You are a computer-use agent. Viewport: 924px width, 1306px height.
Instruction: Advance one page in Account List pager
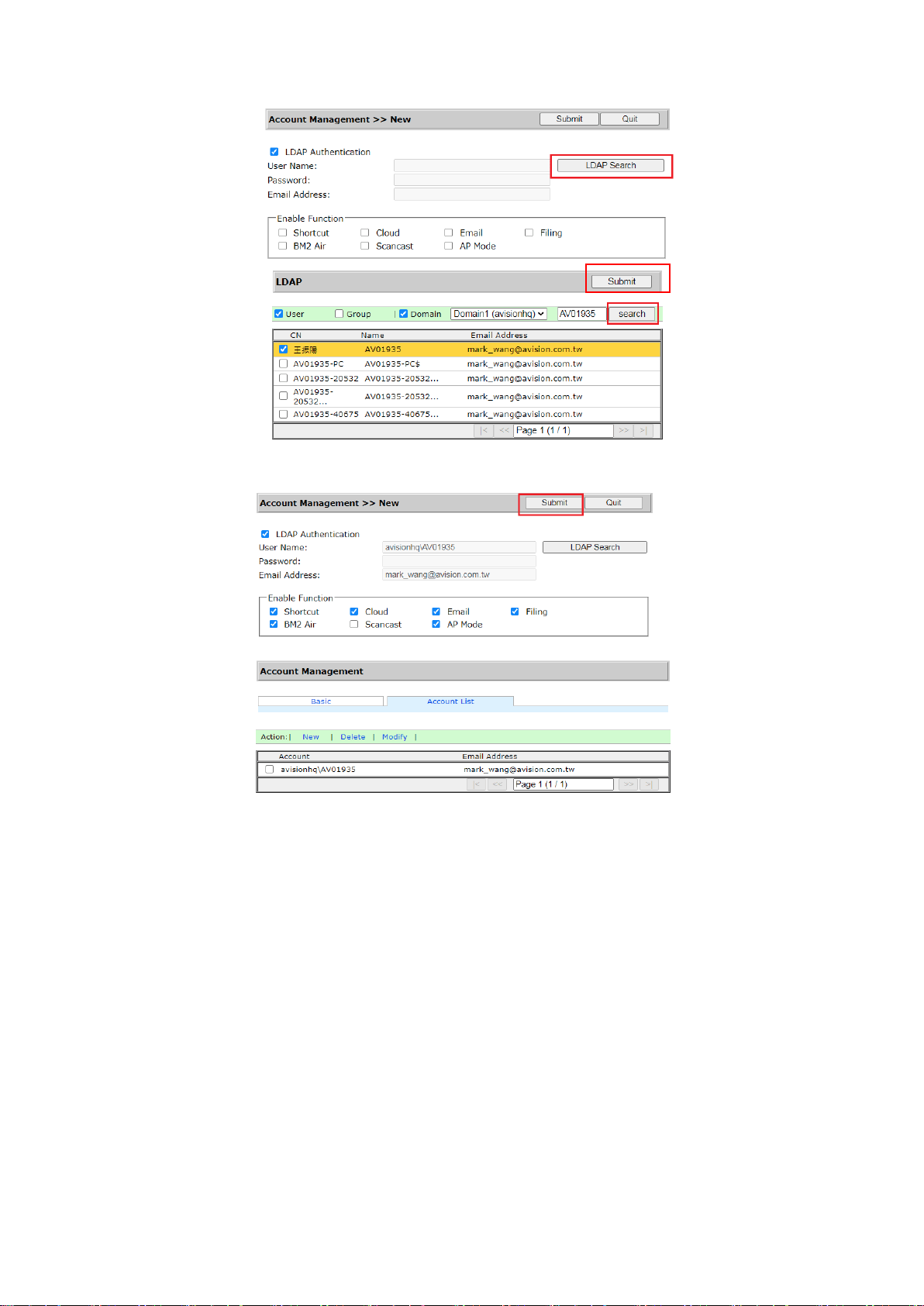(x=629, y=784)
